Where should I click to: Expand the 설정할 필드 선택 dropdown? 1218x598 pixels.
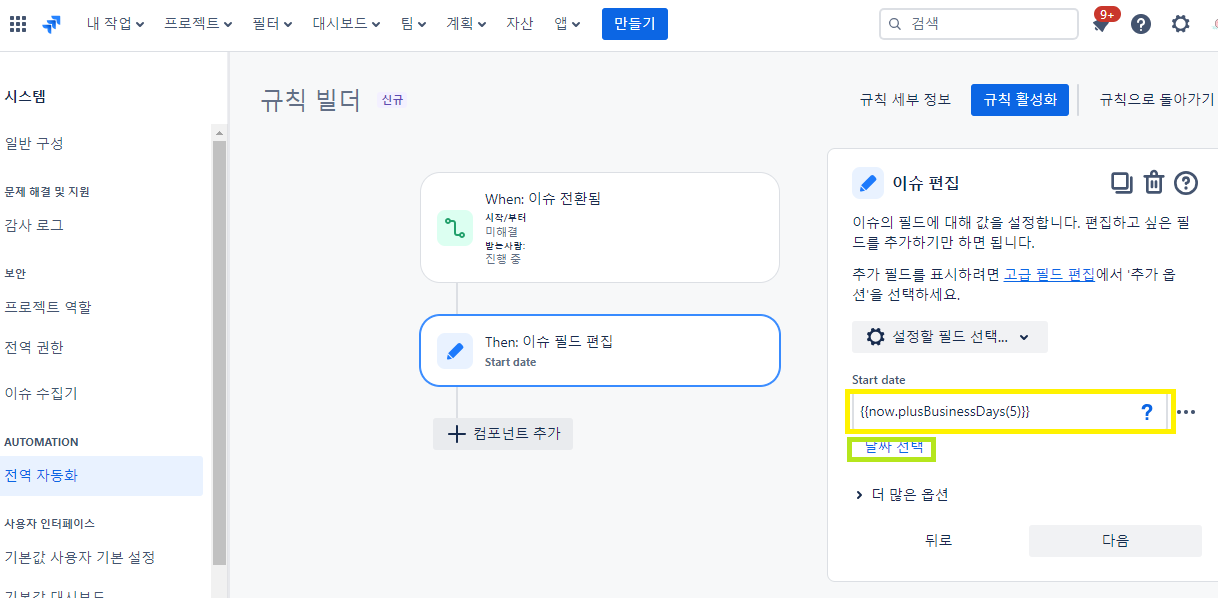pos(950,337)
